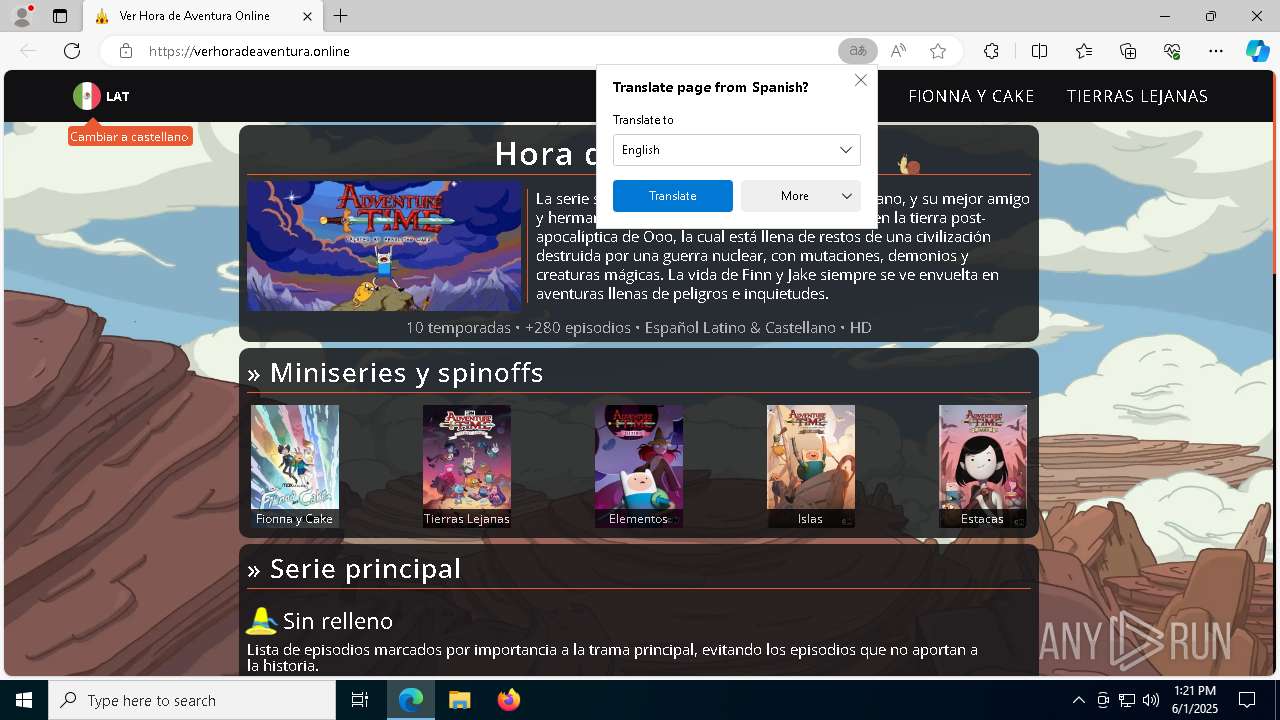The height and width of the screenshot is (720, 1280).
Task: Open the Islas miniseries poster
Action: pos(811,466)
